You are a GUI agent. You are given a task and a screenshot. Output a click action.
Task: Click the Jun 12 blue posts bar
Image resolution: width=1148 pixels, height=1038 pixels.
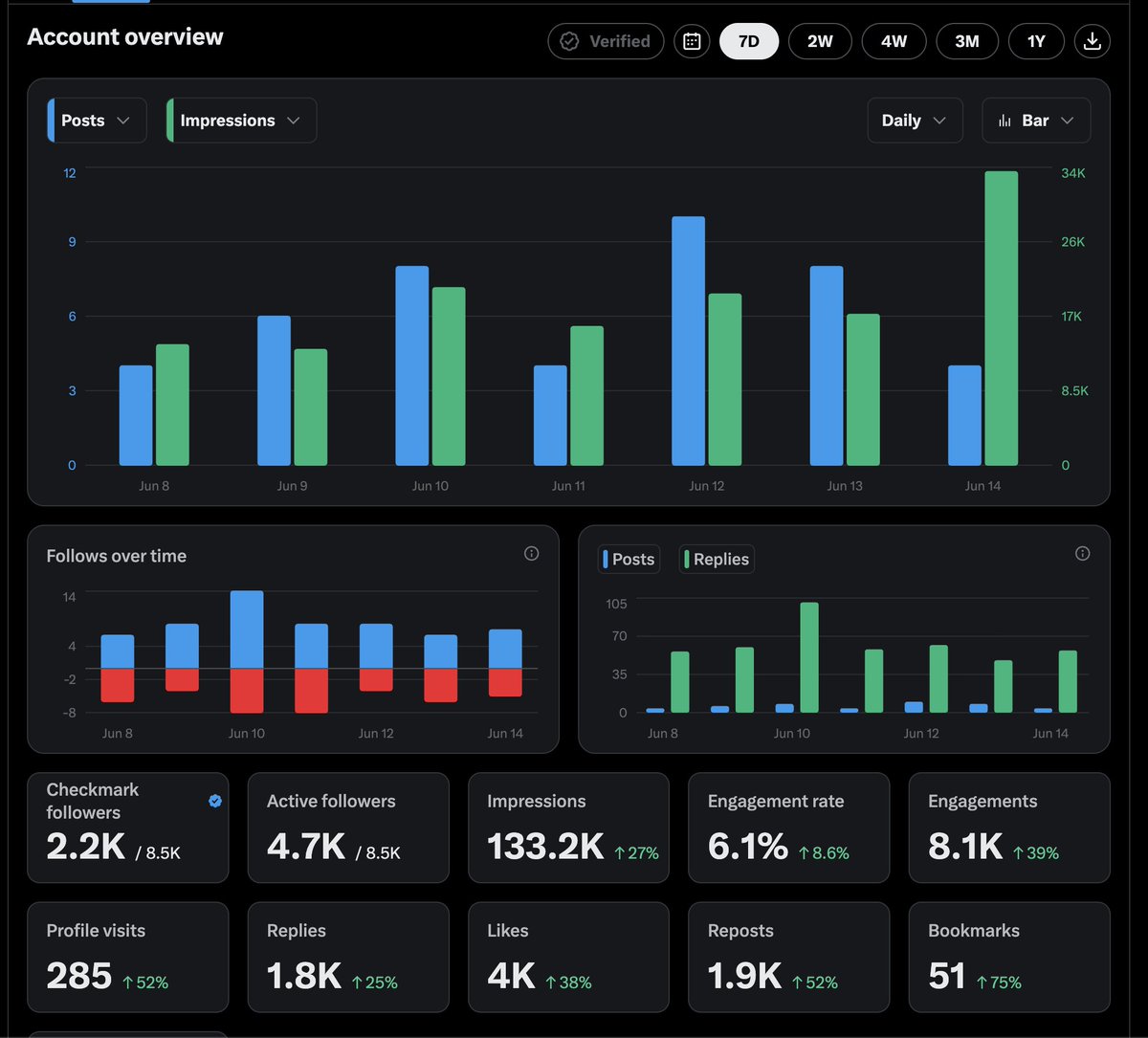688,342
